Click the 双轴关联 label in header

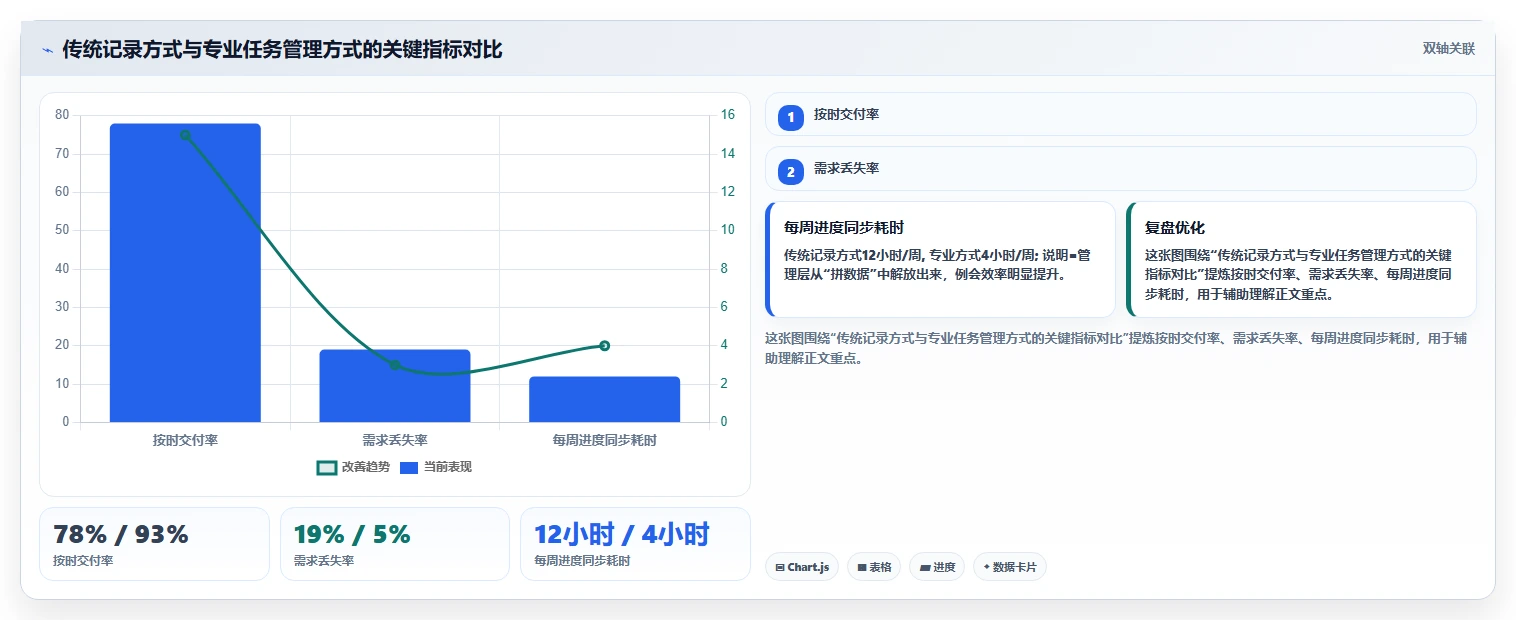1449,48
